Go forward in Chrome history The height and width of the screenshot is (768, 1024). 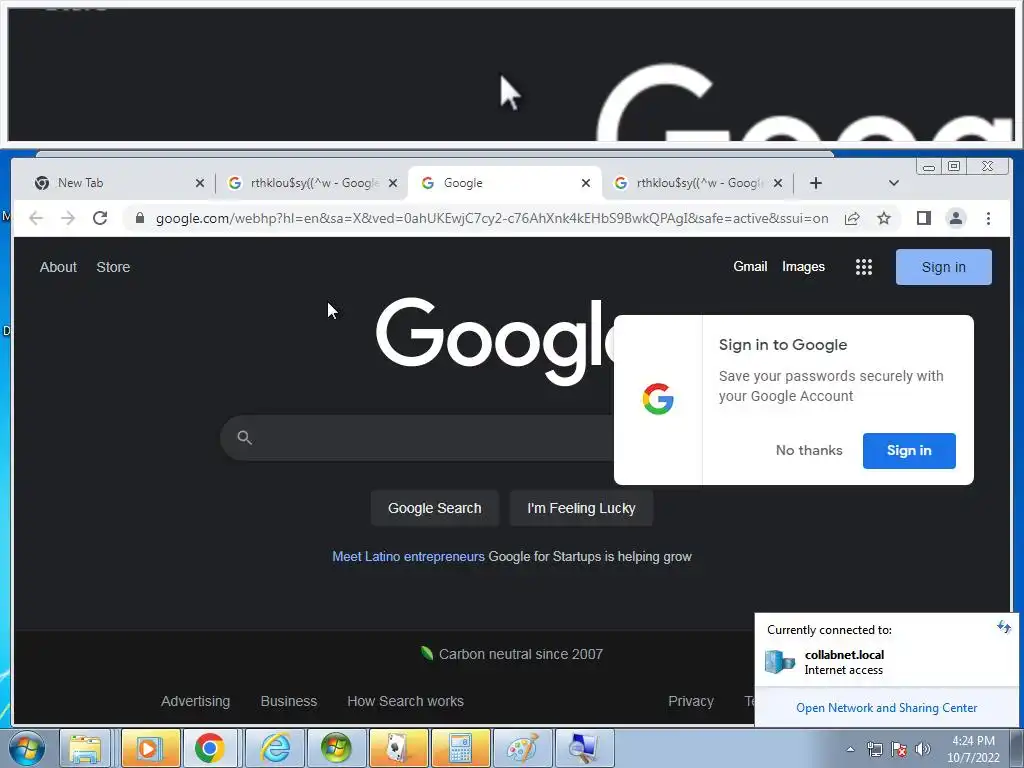68,218
